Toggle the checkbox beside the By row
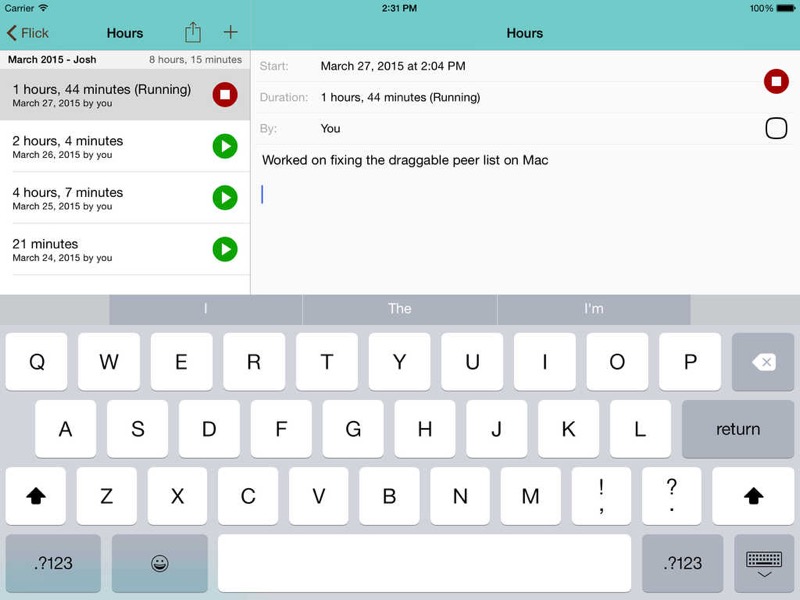 pyautogui.click(x=776, y=128)
